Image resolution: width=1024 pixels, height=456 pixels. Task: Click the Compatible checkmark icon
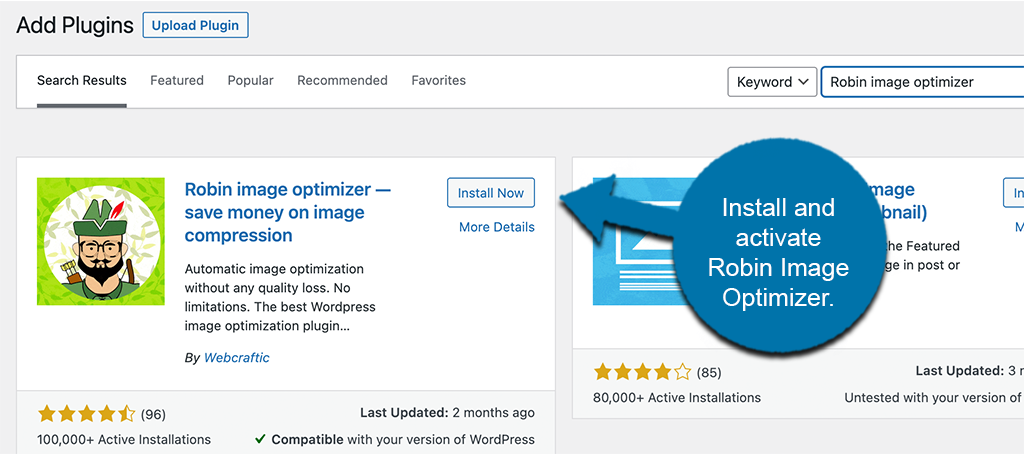[261, 439]
